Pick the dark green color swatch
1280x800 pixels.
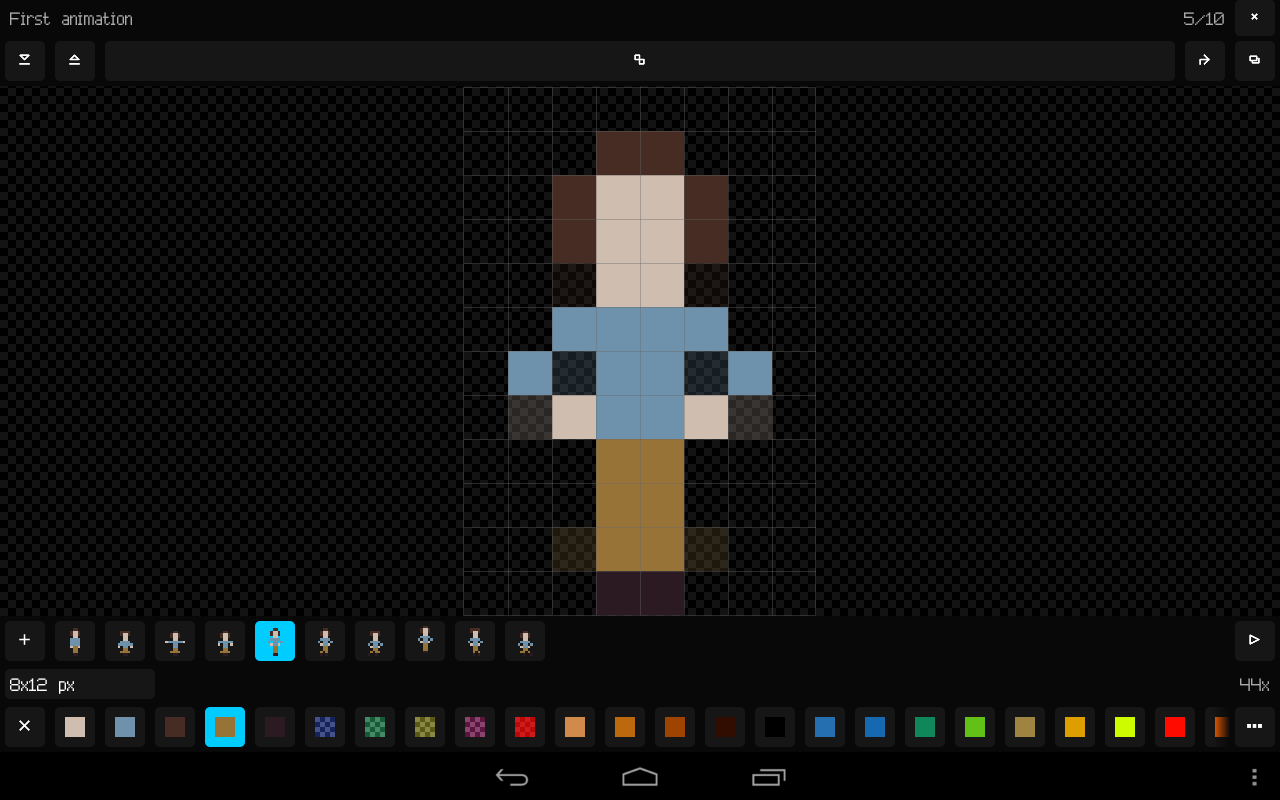(x=925, y=727)
